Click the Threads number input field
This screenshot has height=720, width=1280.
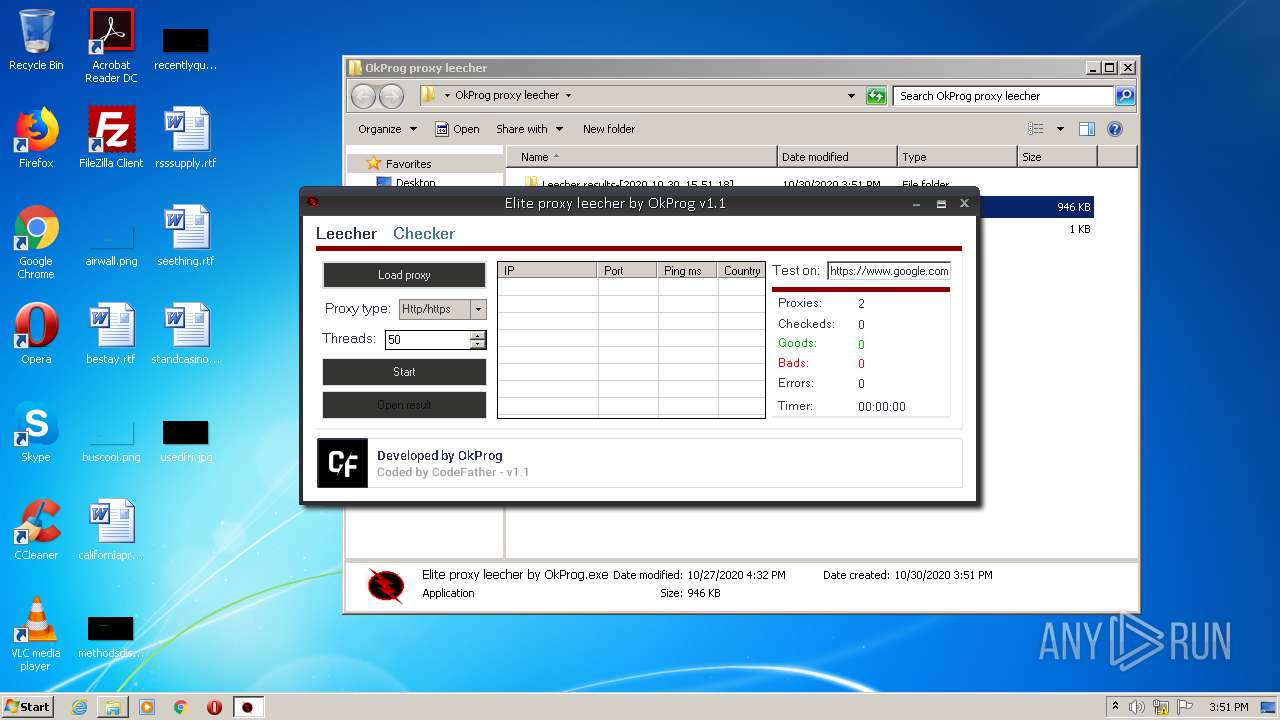(427, 340)
